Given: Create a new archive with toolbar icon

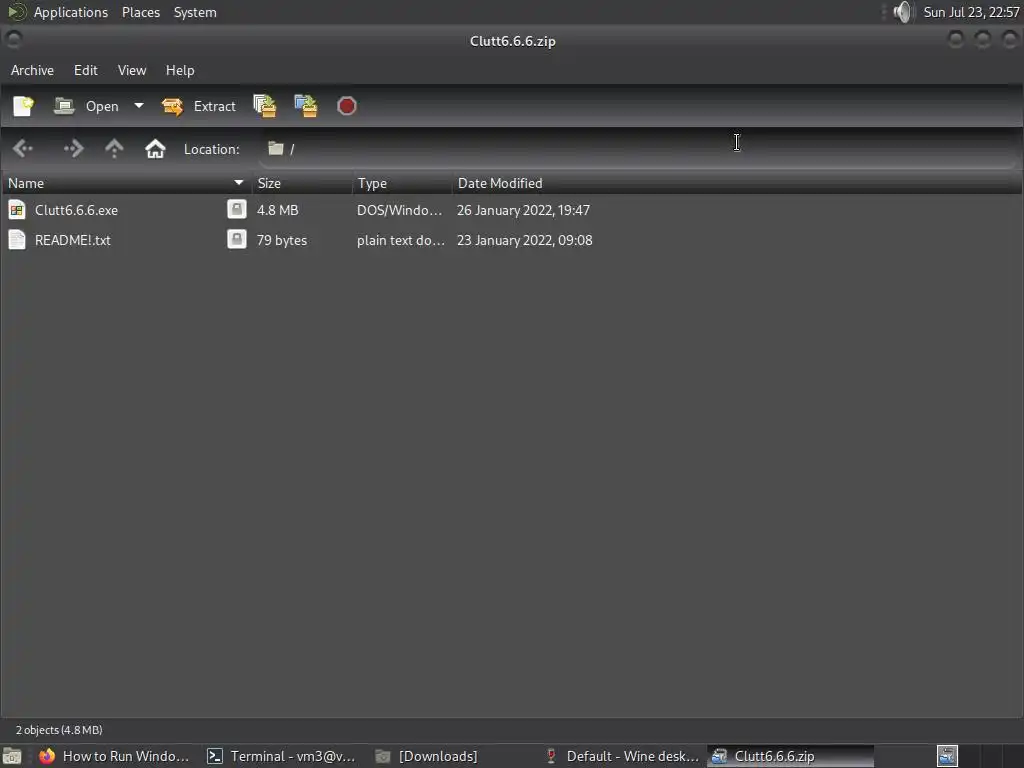Looking at the screenshot, I should click(24, 106).
